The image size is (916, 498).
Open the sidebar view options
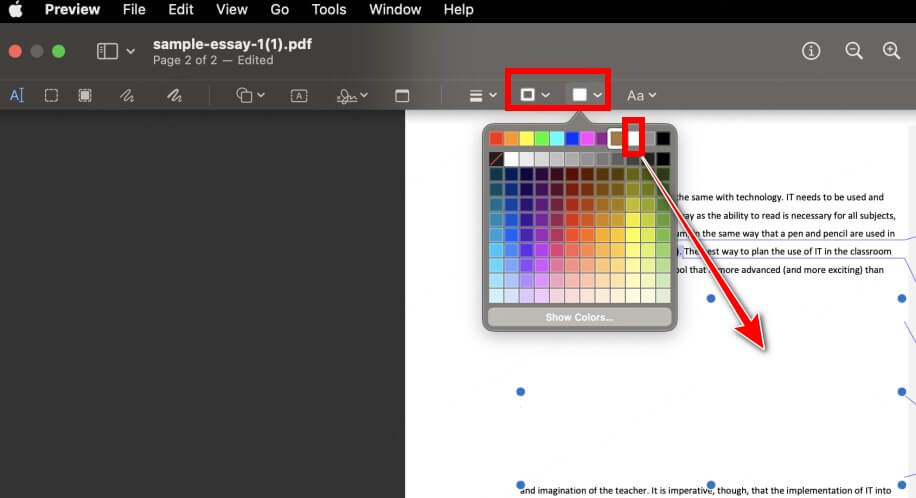[x=116, y=51]
